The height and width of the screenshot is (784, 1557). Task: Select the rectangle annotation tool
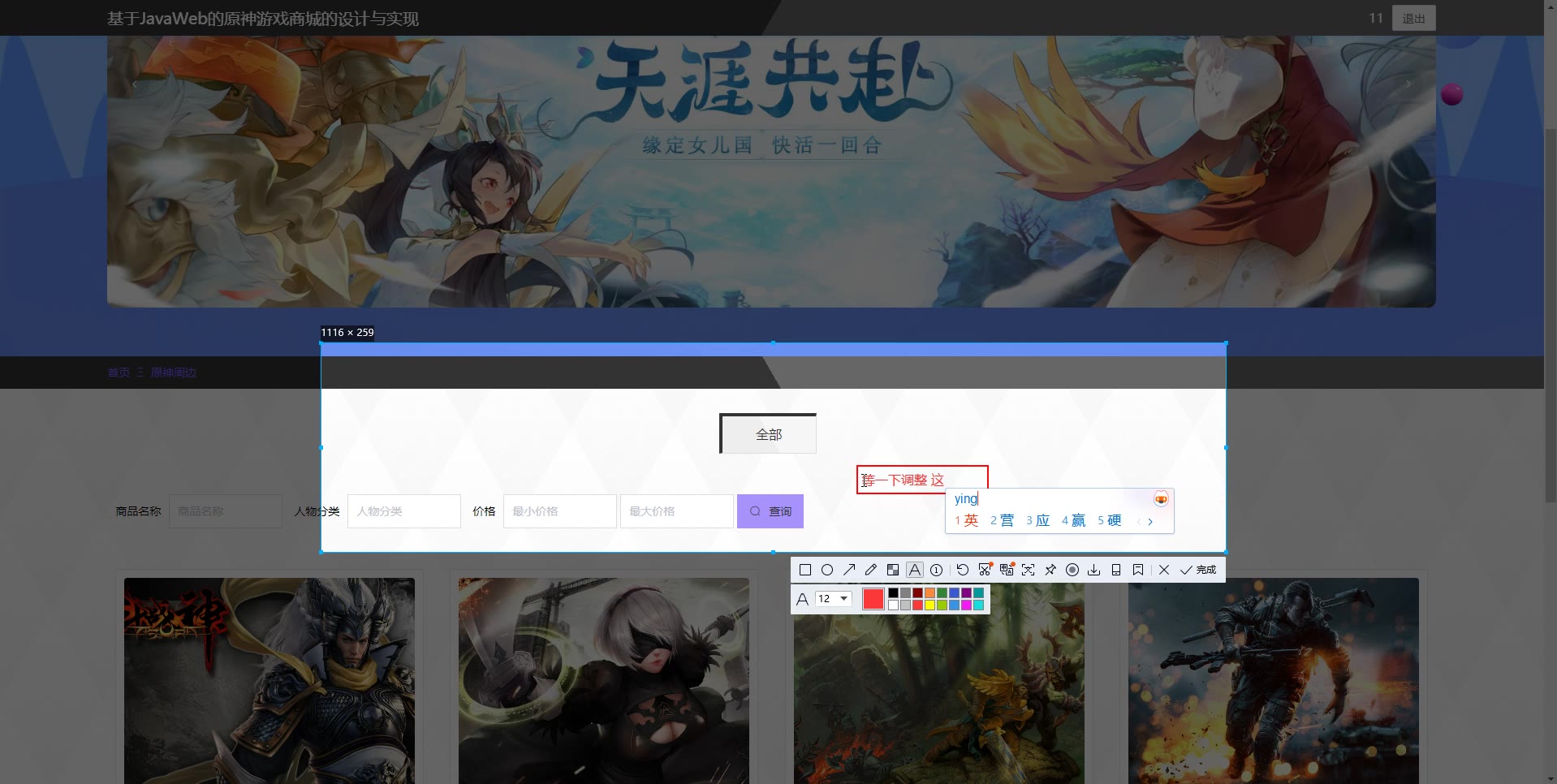tap(805, 570)
